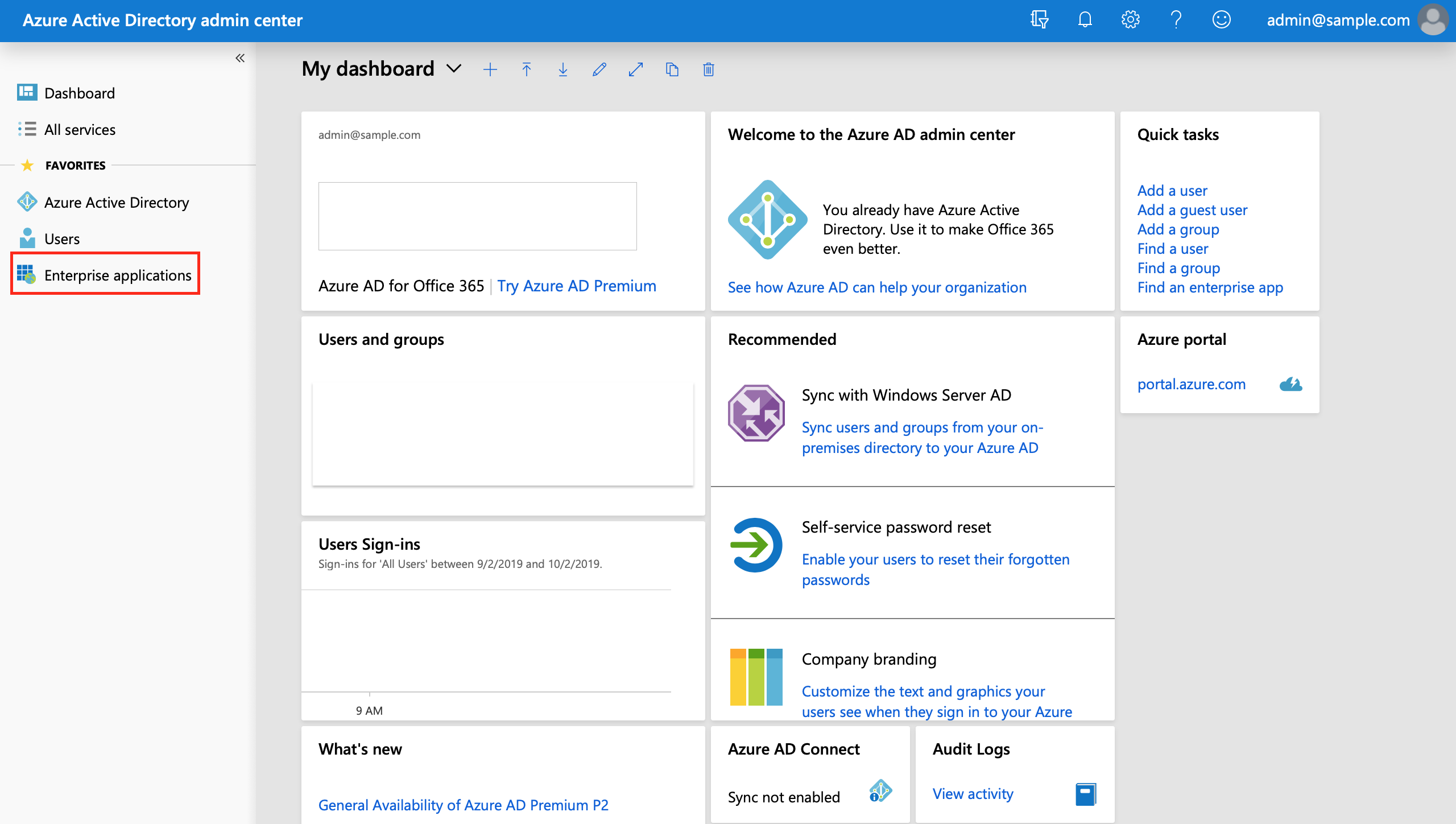The image size is (1456, 824).
Task: Click the Users person icon in sidebar
Action: pos(27,238)
